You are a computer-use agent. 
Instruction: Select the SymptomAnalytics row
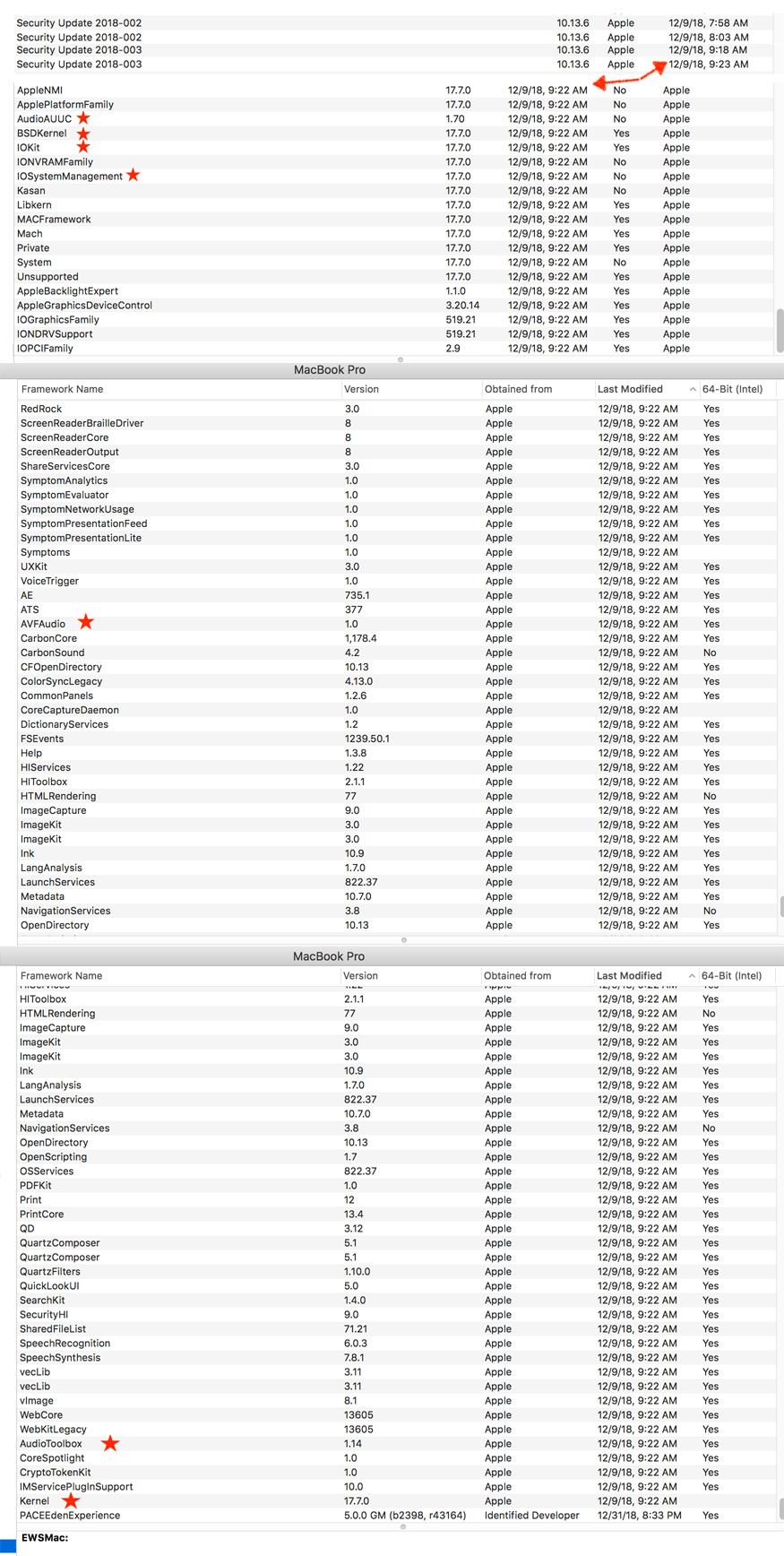(x=398, y=480)
